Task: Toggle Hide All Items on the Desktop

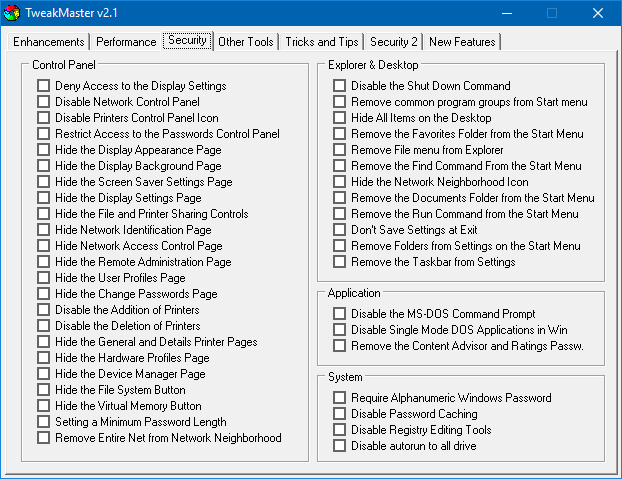Action: (x=340, y=118)
